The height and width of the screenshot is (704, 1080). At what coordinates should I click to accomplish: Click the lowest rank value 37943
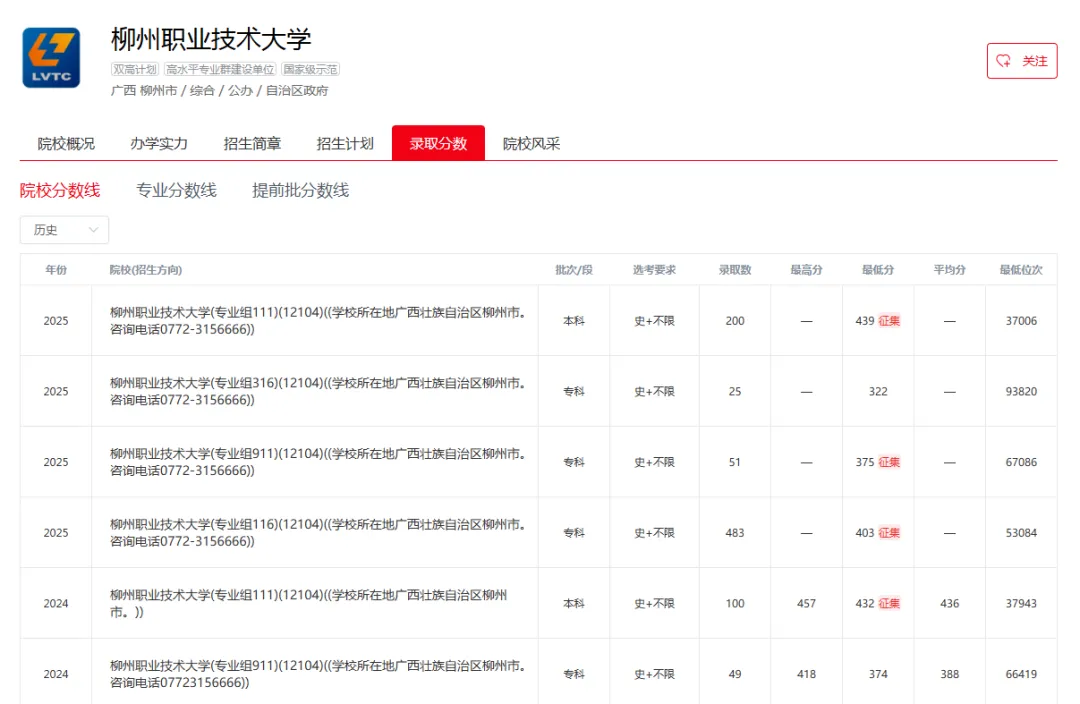pos(1021,603)
